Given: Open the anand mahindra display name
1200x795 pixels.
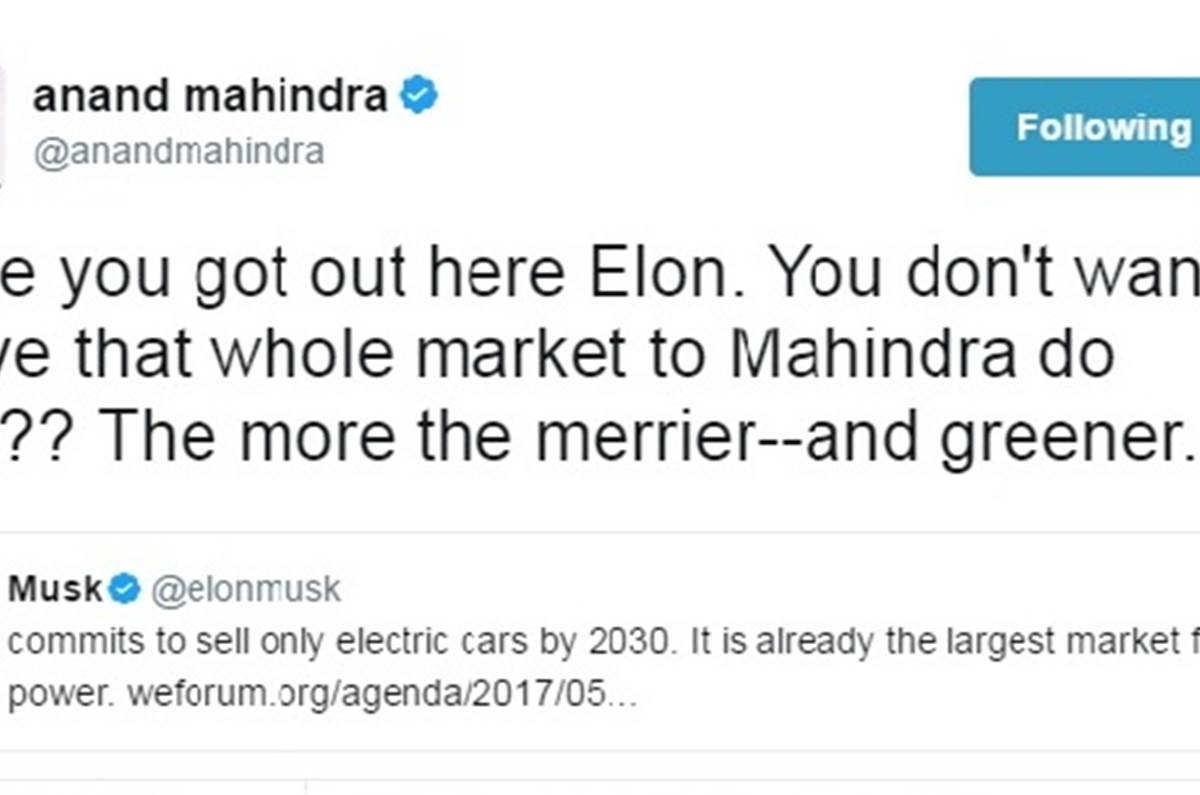Looking at the screenshot, I should coord(210,97).
